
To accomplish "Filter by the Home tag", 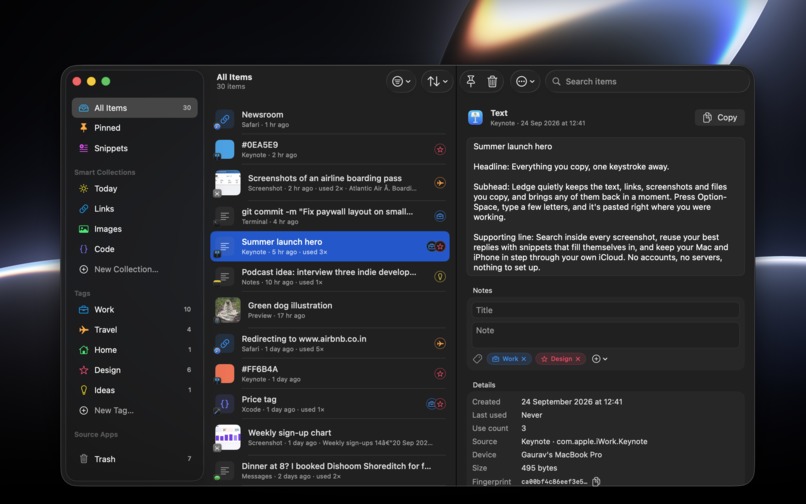I will (x=135, y=350).
